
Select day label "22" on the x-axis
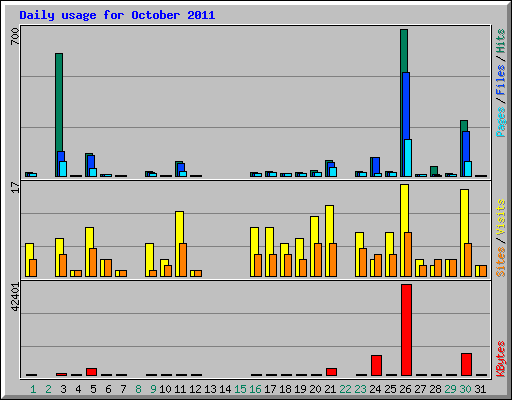(x=345, y=389)
